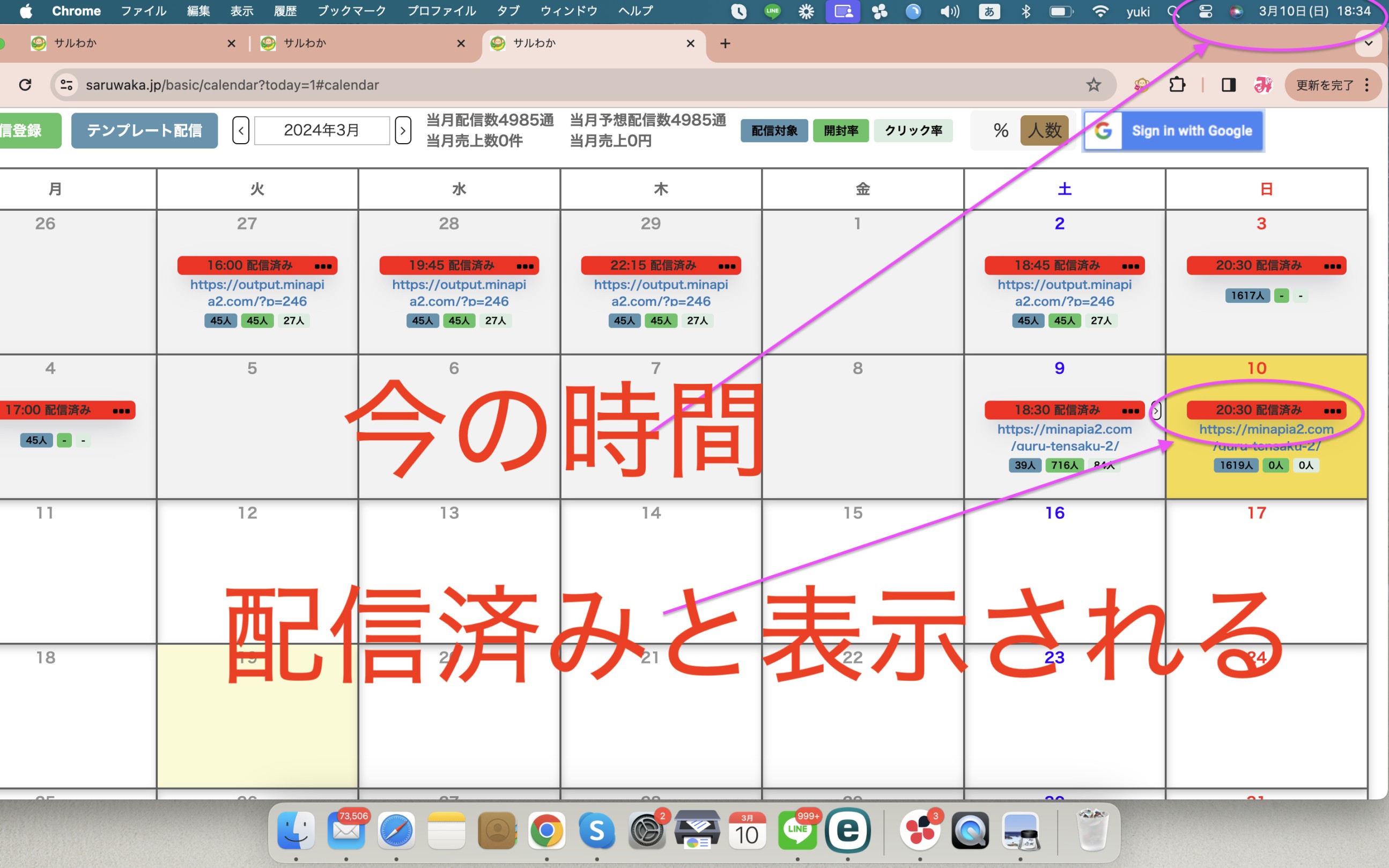Open the プロファイル menu
This screenshot has width=1389, height=868.
coord(441,11)
